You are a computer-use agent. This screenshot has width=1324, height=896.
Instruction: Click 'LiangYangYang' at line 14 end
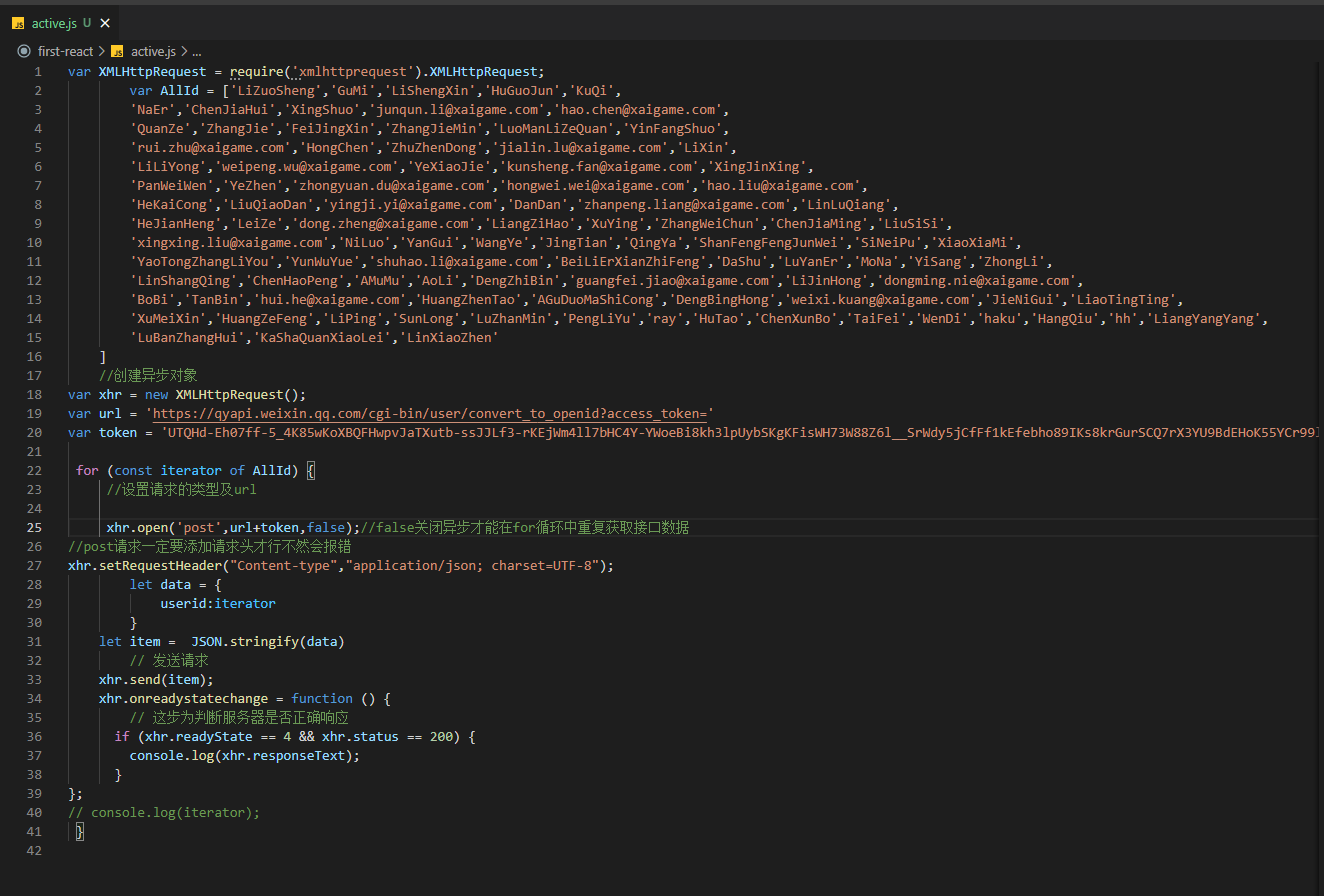coord(1206,318)
